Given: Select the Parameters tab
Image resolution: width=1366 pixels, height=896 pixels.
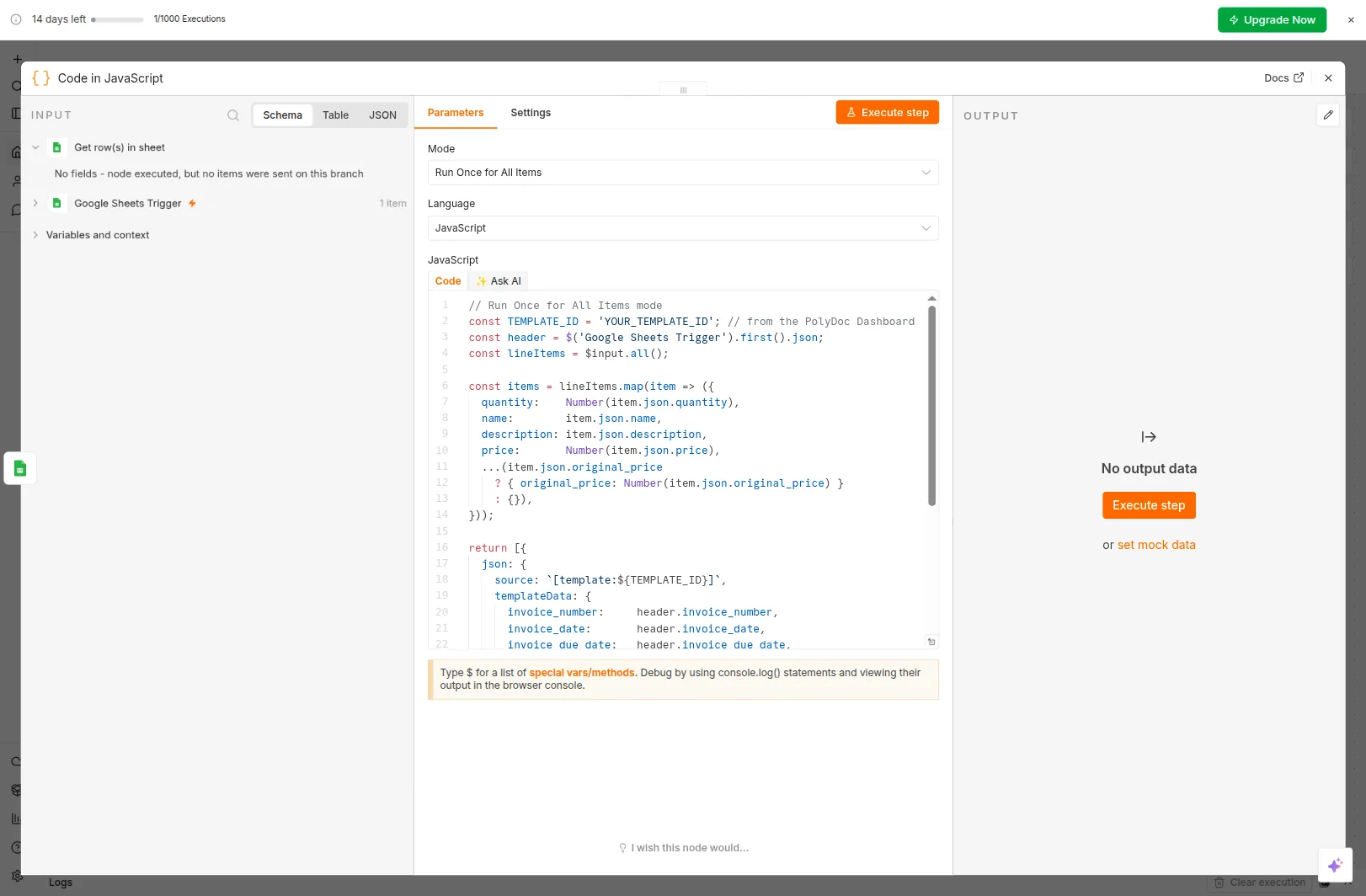Looking at the screenshot, I should (x=456, y=113).
